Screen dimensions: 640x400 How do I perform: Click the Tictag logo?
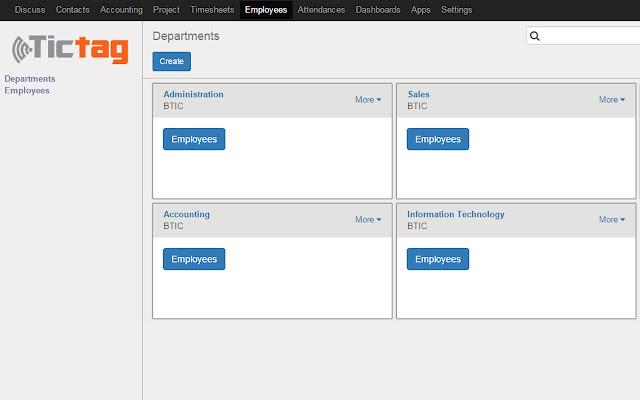click(x=70, y=49)
